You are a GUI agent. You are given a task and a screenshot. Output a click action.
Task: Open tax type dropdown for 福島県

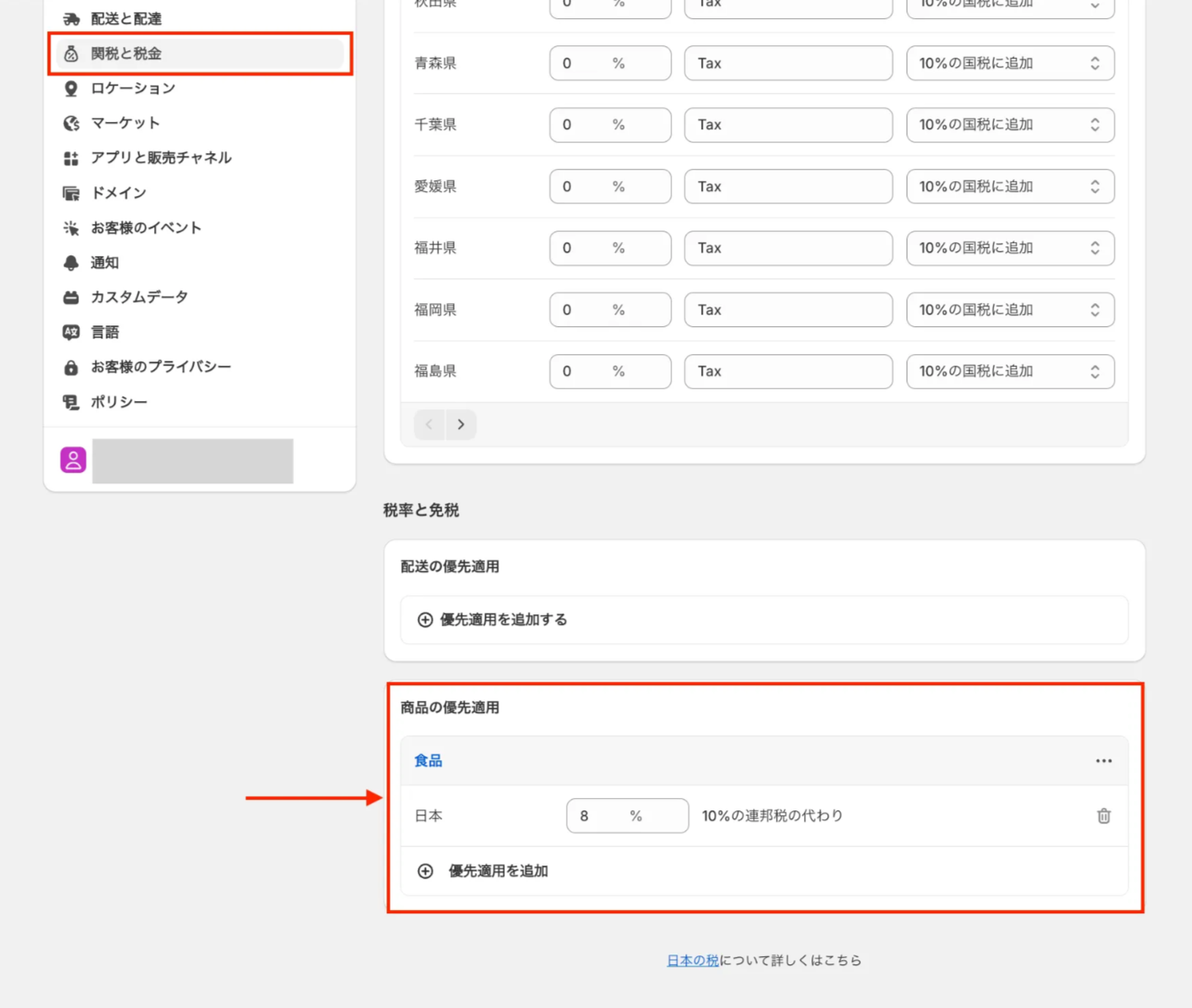(1011, 371)
